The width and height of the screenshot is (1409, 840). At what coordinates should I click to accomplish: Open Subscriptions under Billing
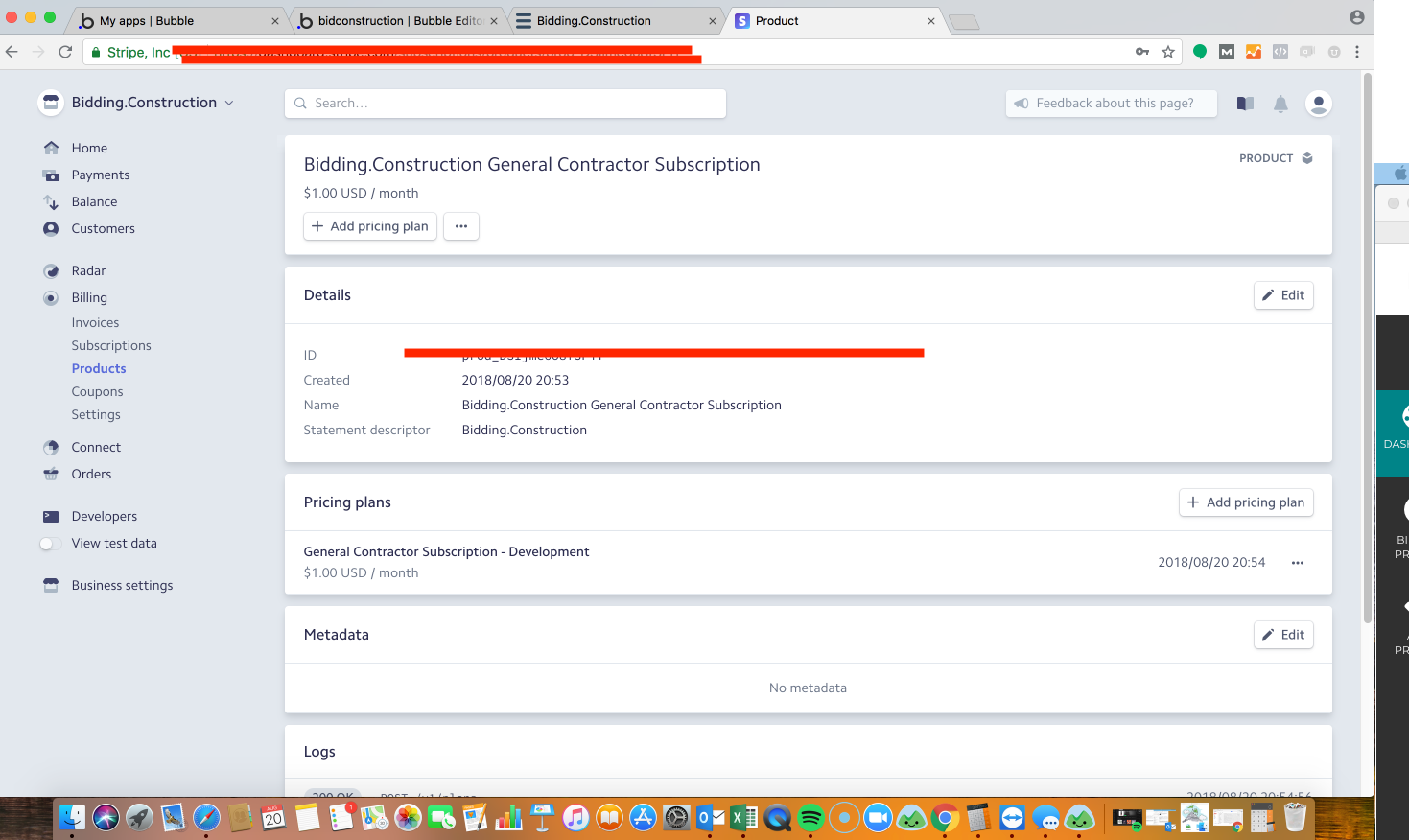click(x=111, y=346)
